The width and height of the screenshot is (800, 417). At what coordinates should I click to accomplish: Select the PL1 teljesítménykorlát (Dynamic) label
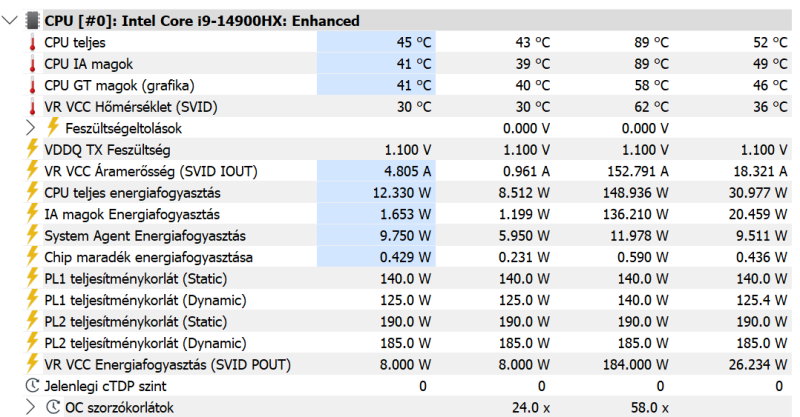(x=145, y=300)
